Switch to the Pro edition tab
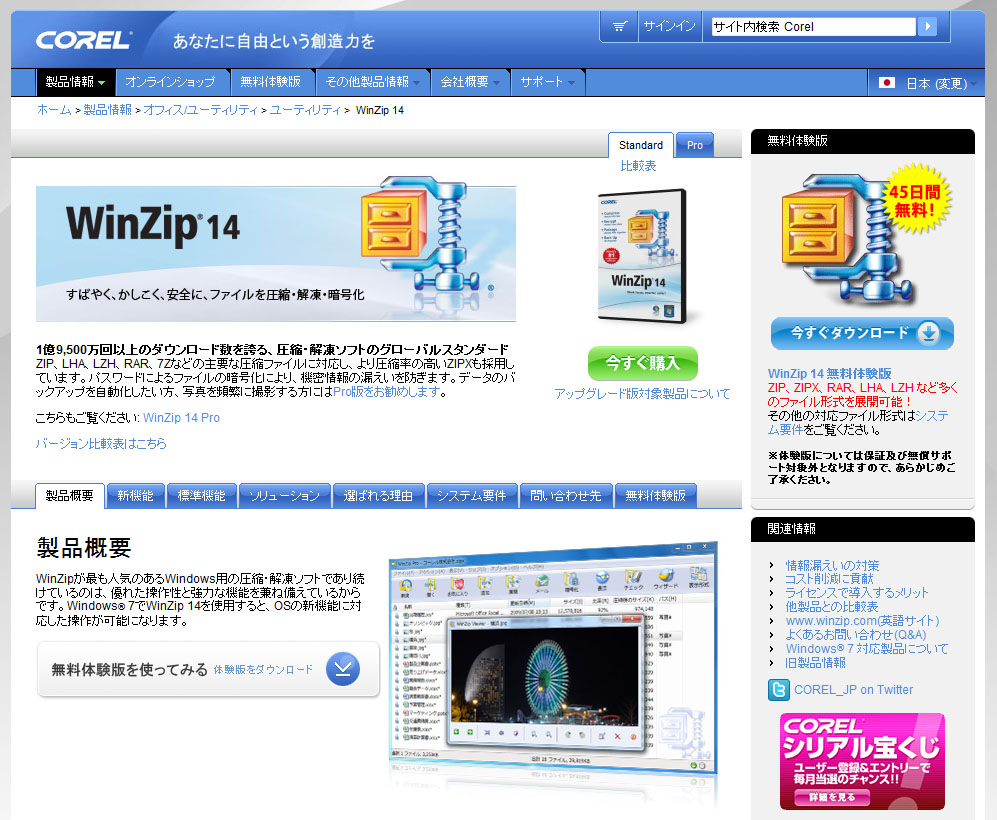 coord(694,145)
